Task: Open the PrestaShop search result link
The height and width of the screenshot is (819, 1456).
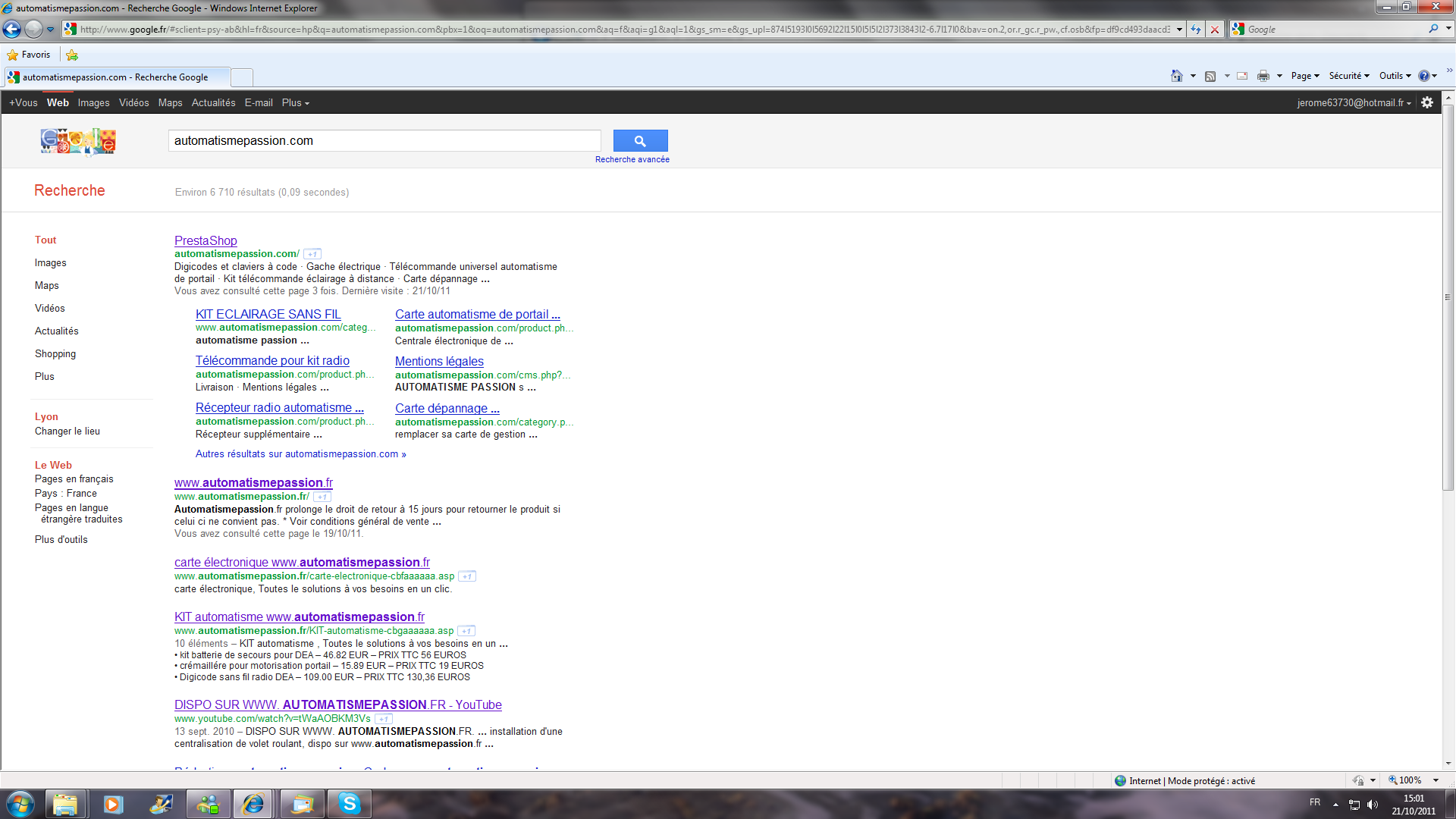Action: click(206, 240)
